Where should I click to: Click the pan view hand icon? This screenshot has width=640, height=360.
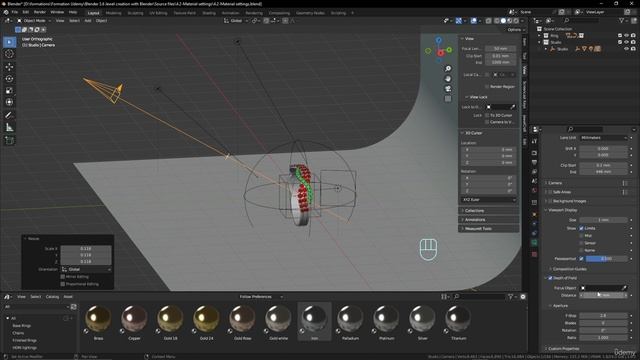tap(448, 78)
